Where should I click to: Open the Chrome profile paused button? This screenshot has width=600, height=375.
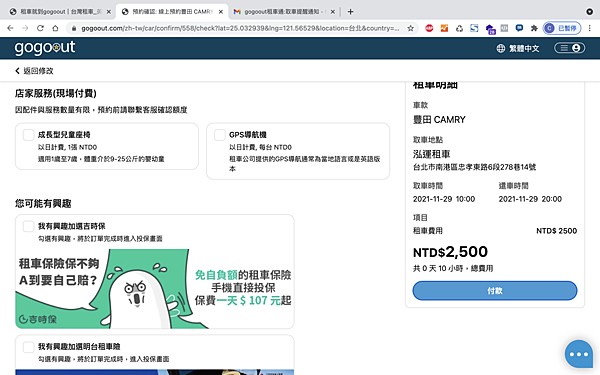pyautogui.click(x=562, y=28)
